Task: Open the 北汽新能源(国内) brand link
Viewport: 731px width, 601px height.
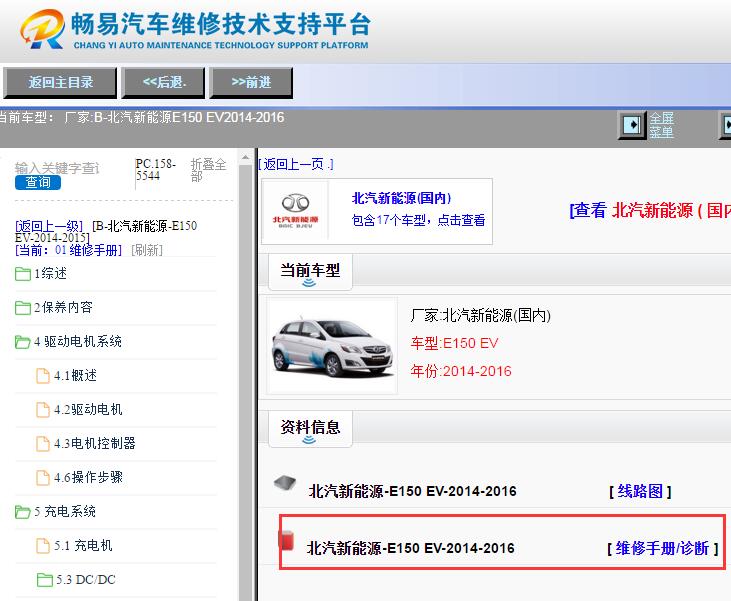Action: 401,198
